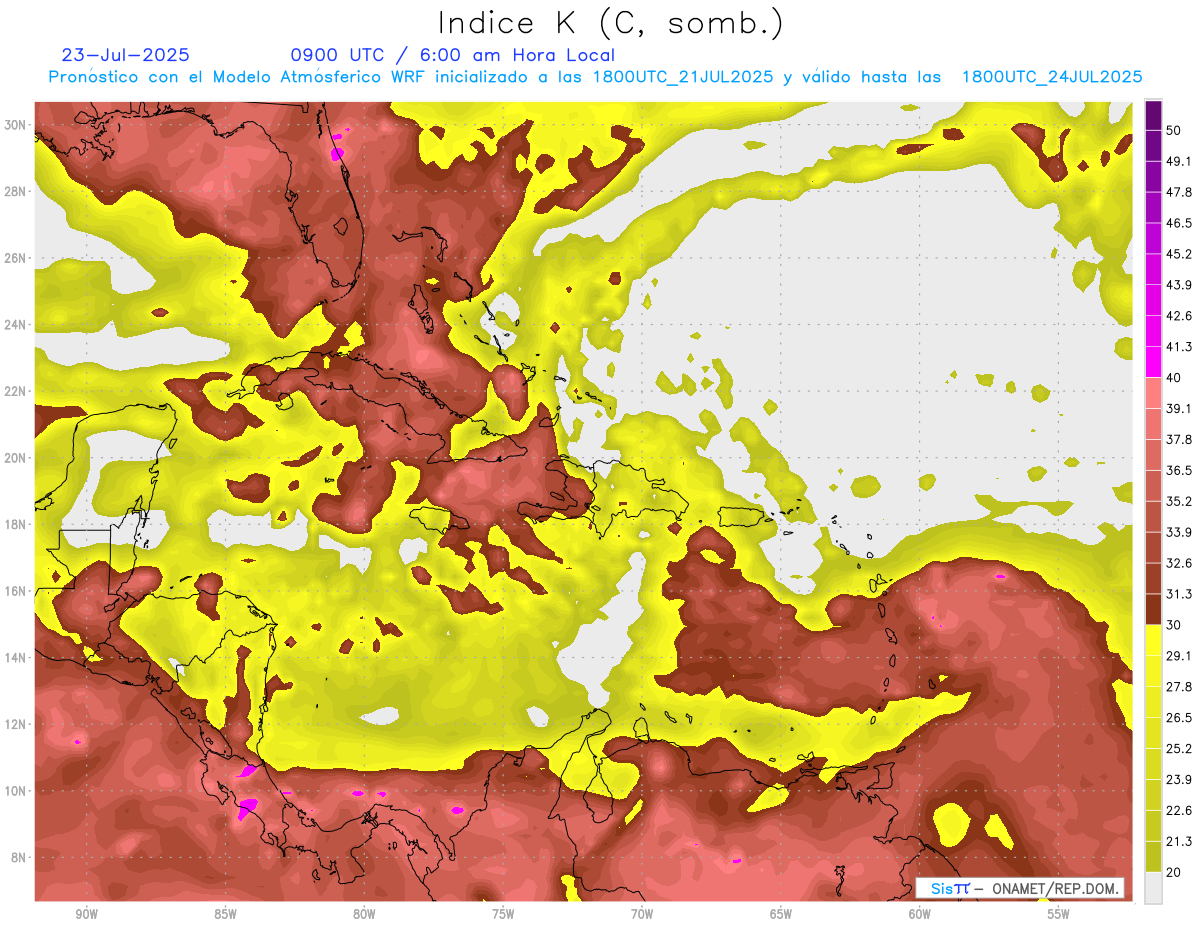The image size is (1200, 927).
Task: Click the '20N' latitude label
Action: (x=15, y=458)
